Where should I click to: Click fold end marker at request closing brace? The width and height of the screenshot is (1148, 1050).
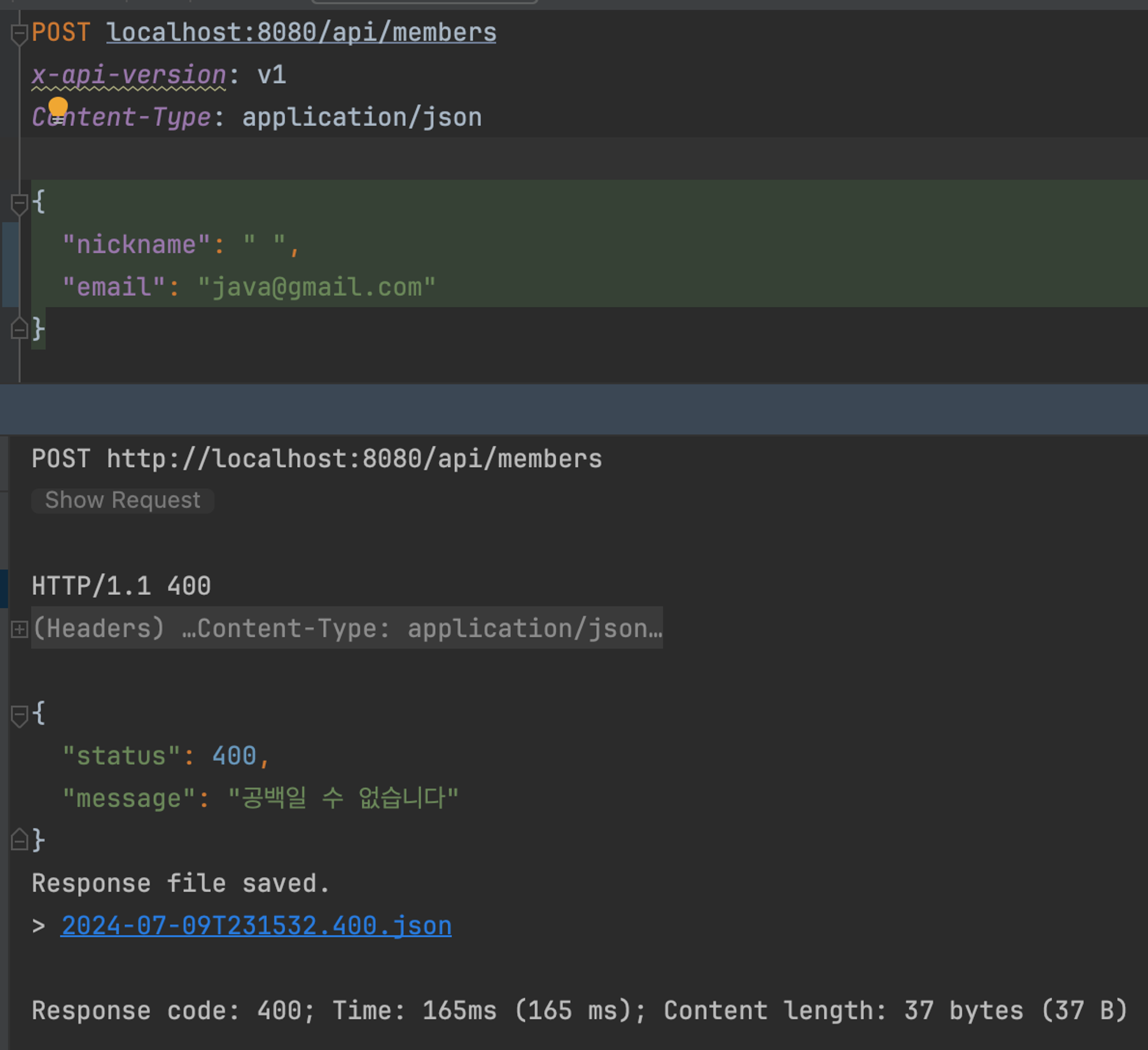[x=19, y=330]
